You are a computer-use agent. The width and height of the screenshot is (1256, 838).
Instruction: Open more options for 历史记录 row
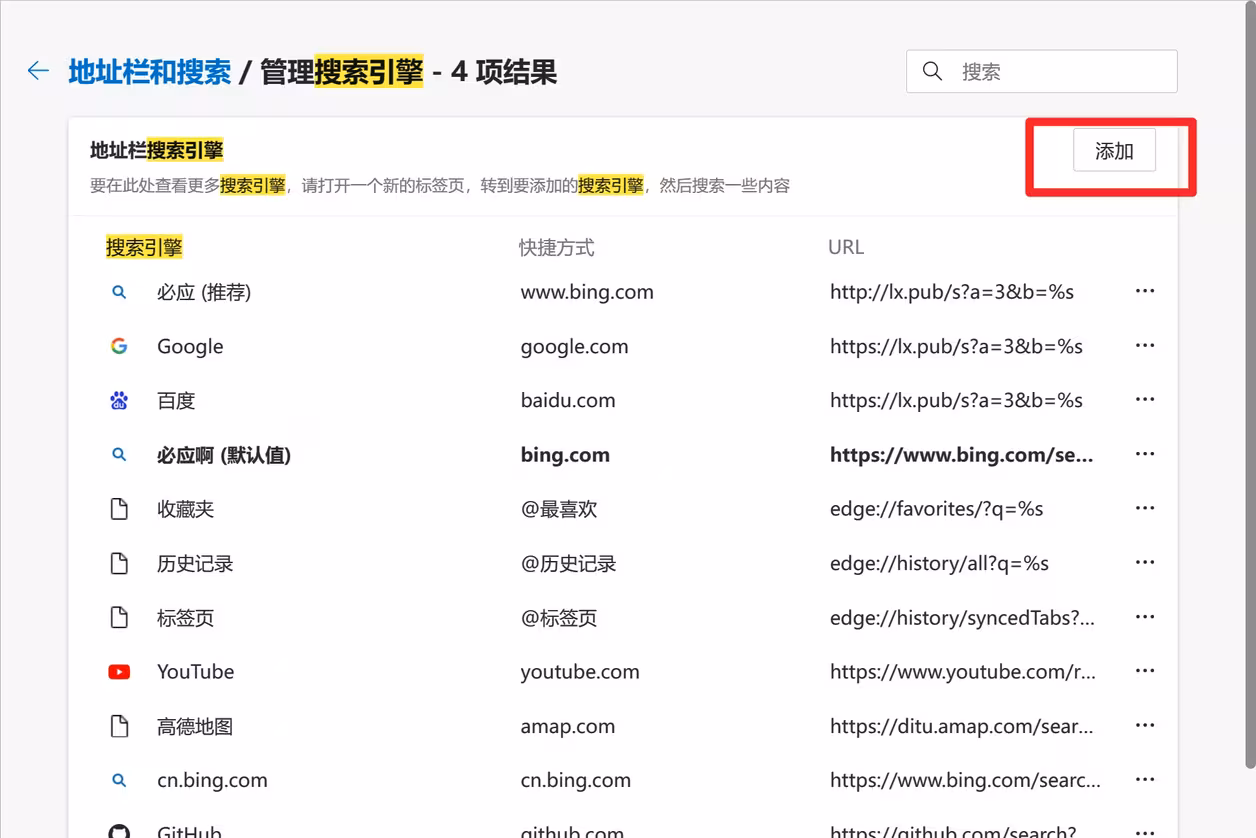coord(1145,563)
